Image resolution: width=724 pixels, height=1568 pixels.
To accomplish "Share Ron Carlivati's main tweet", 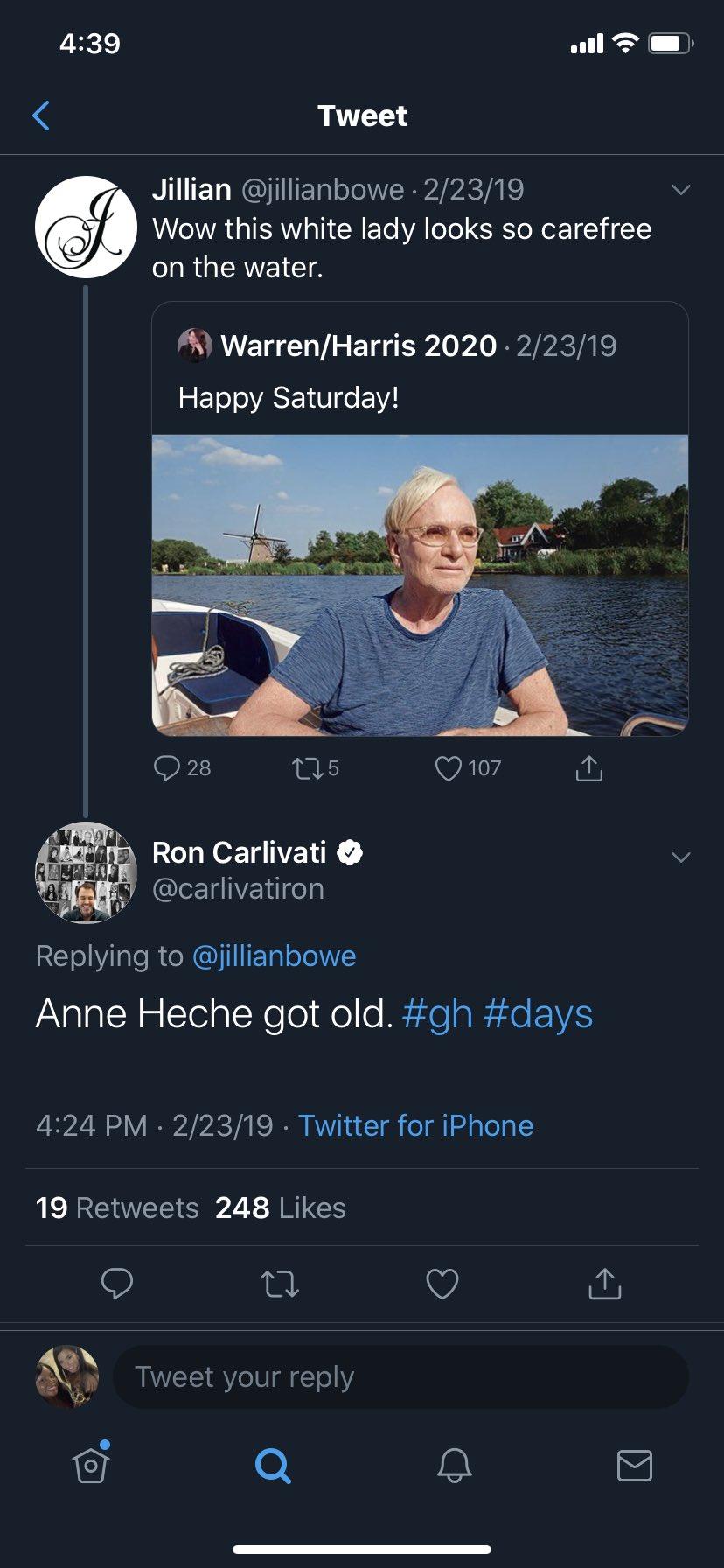I will (x=604, y=1284).
